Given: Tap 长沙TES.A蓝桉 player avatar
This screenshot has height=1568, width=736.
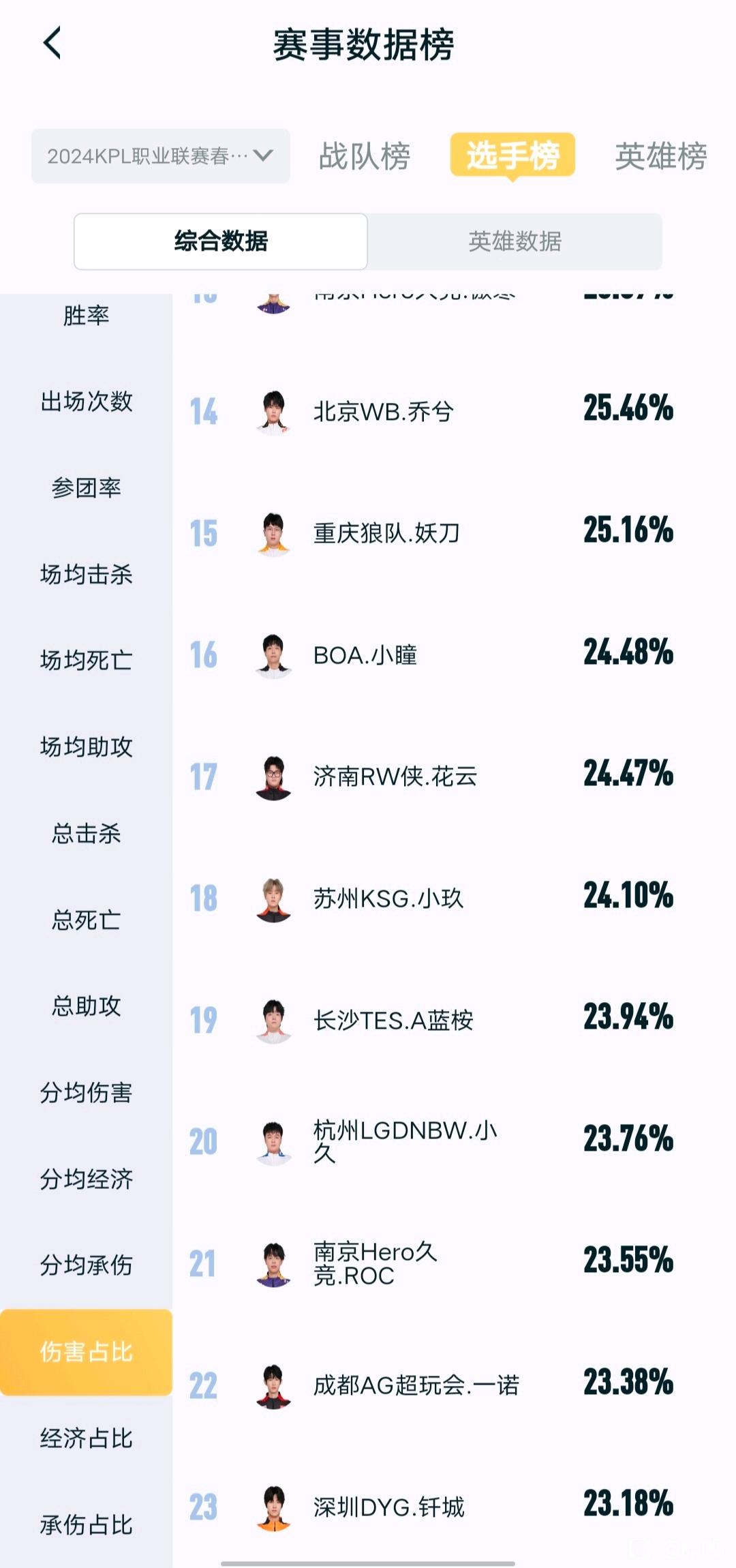Looking at the screenshot, I should [x=273, y=1020].
